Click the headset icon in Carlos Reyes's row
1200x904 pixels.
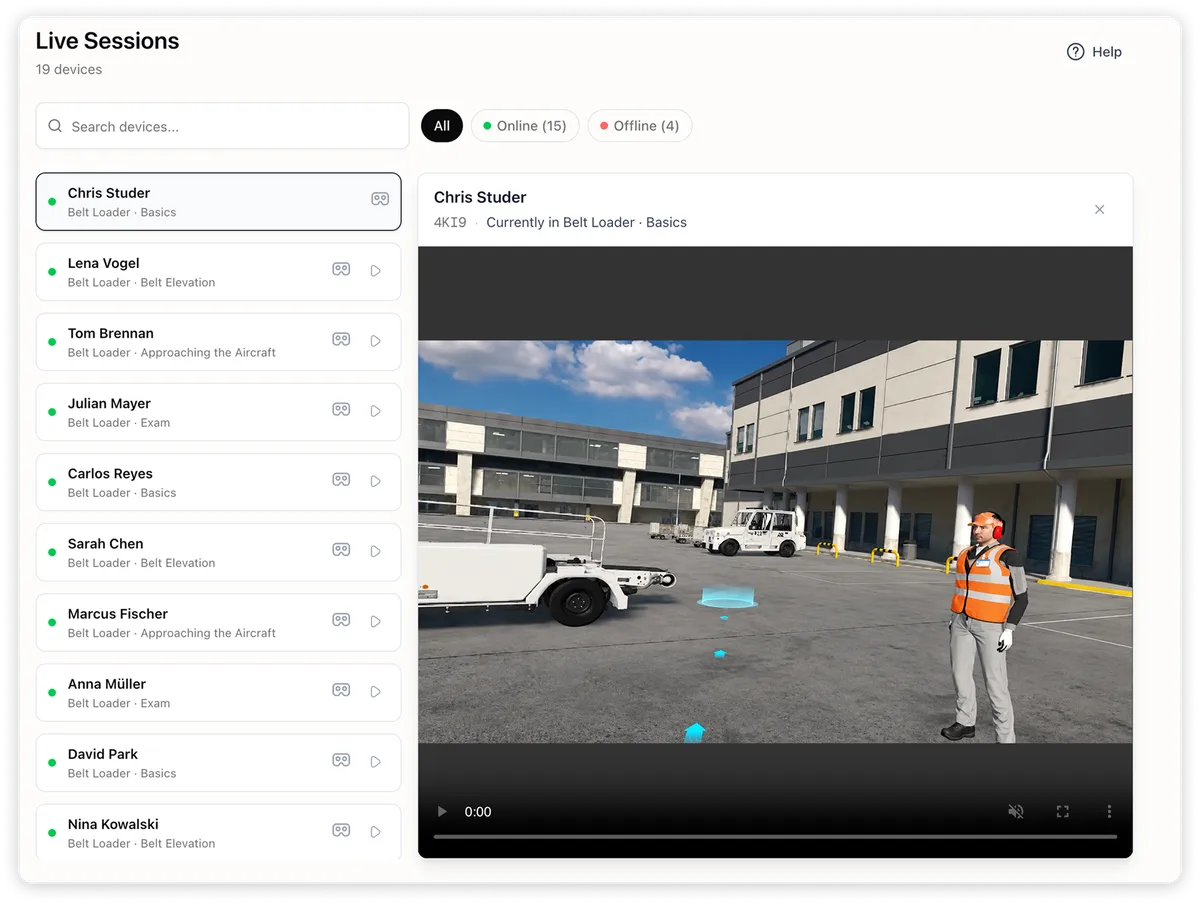tap(341, 480)
